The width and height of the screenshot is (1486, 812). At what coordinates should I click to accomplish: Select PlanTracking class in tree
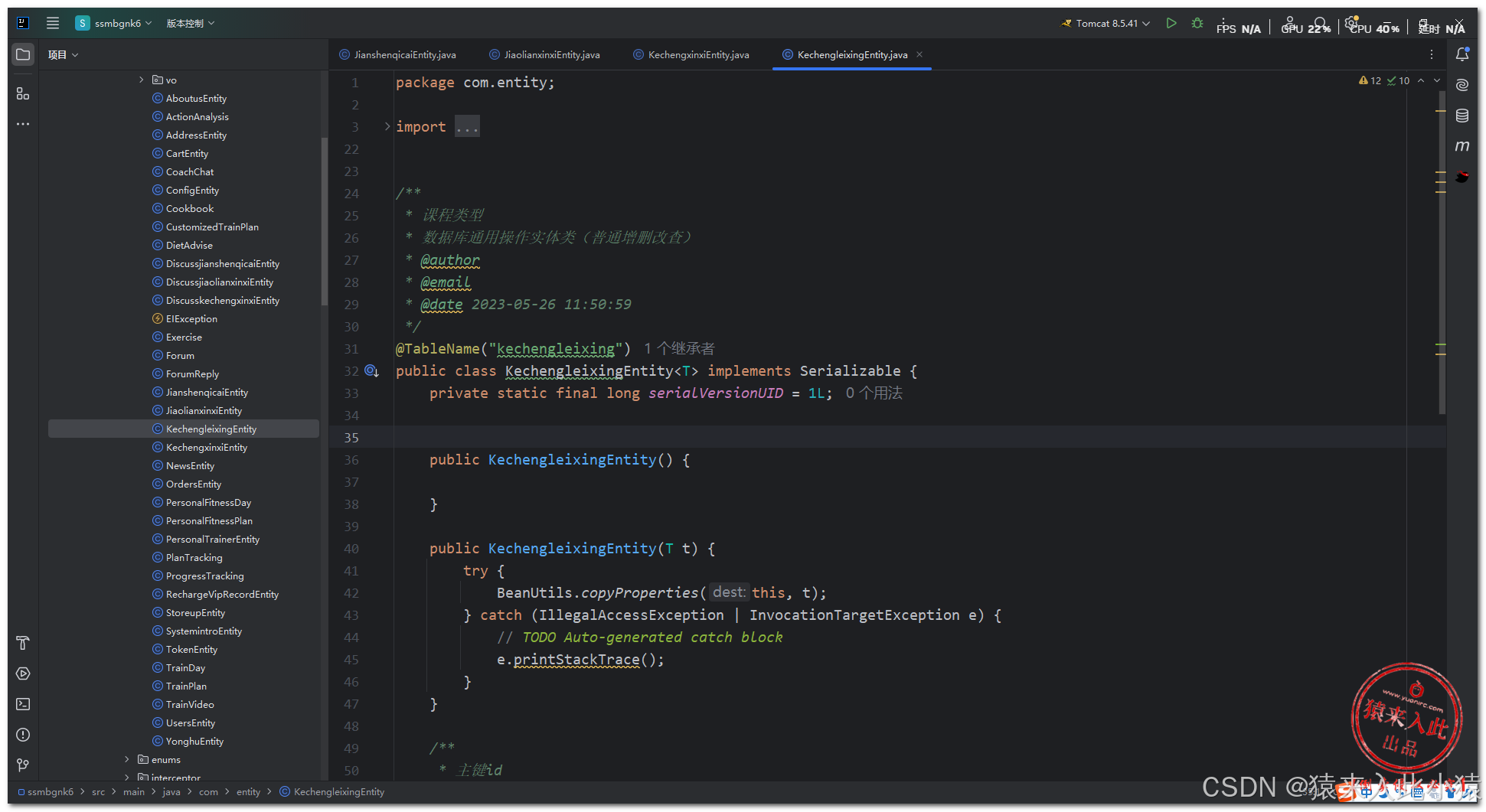click(x=194, y=557)
